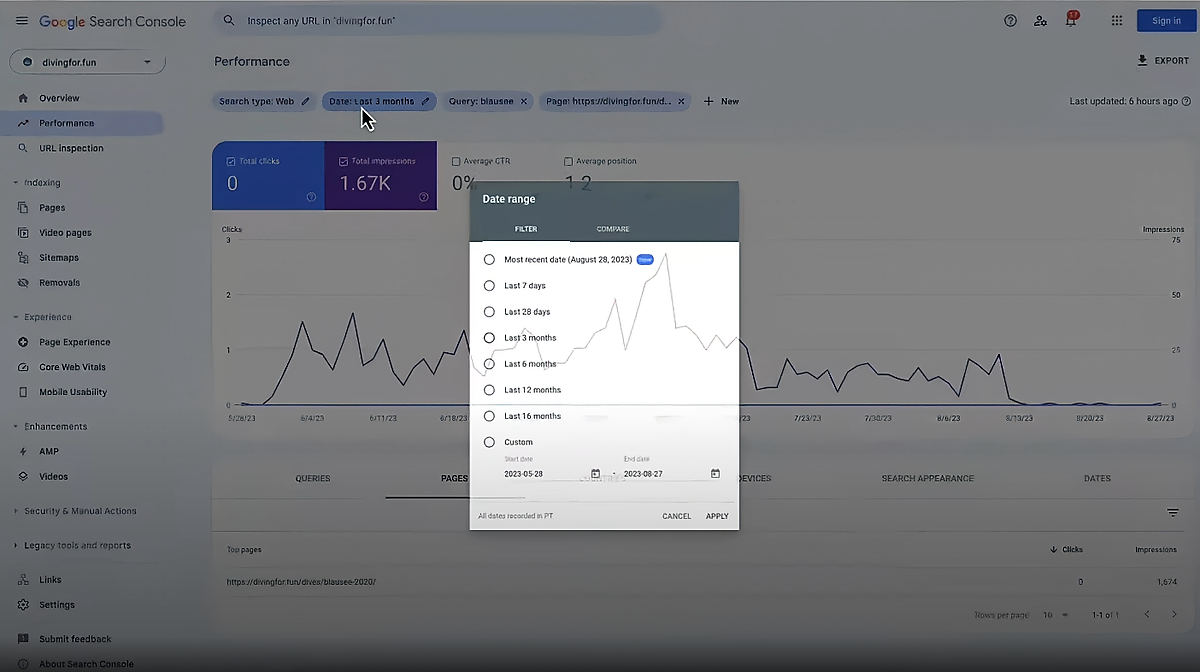Screen dimensions: 1200x672
Task: Select the Last 12 months option
Action: click(489, 390)
